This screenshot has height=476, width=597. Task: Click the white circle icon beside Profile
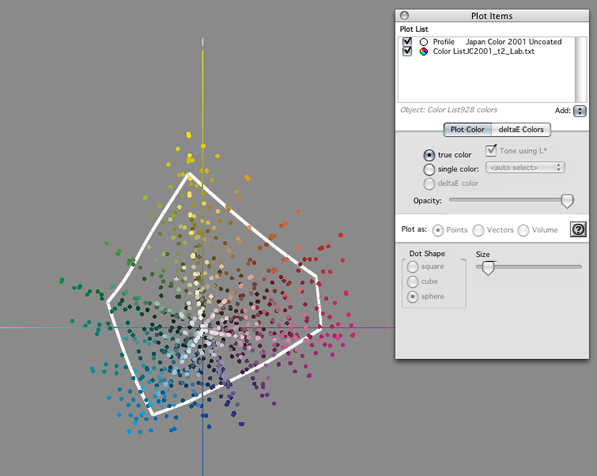(423, 42)
